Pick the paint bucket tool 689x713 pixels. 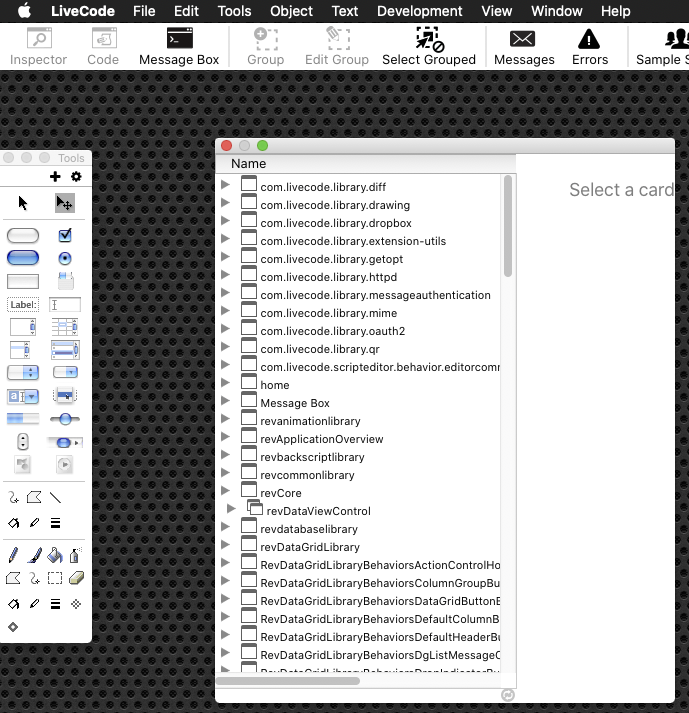pyautogui.click(x=55, y=556)
